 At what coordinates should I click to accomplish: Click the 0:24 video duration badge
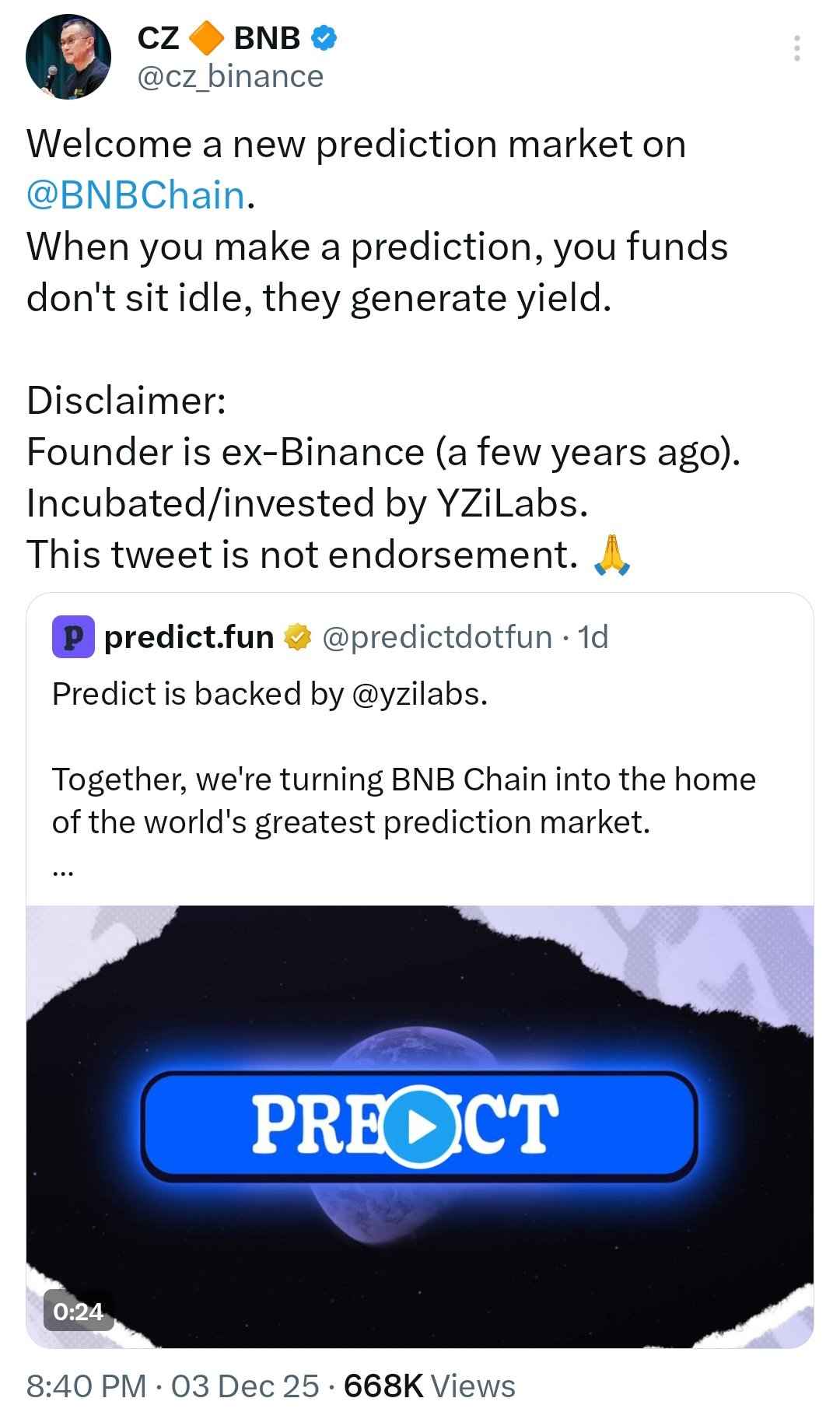(x=79, y=1312)
